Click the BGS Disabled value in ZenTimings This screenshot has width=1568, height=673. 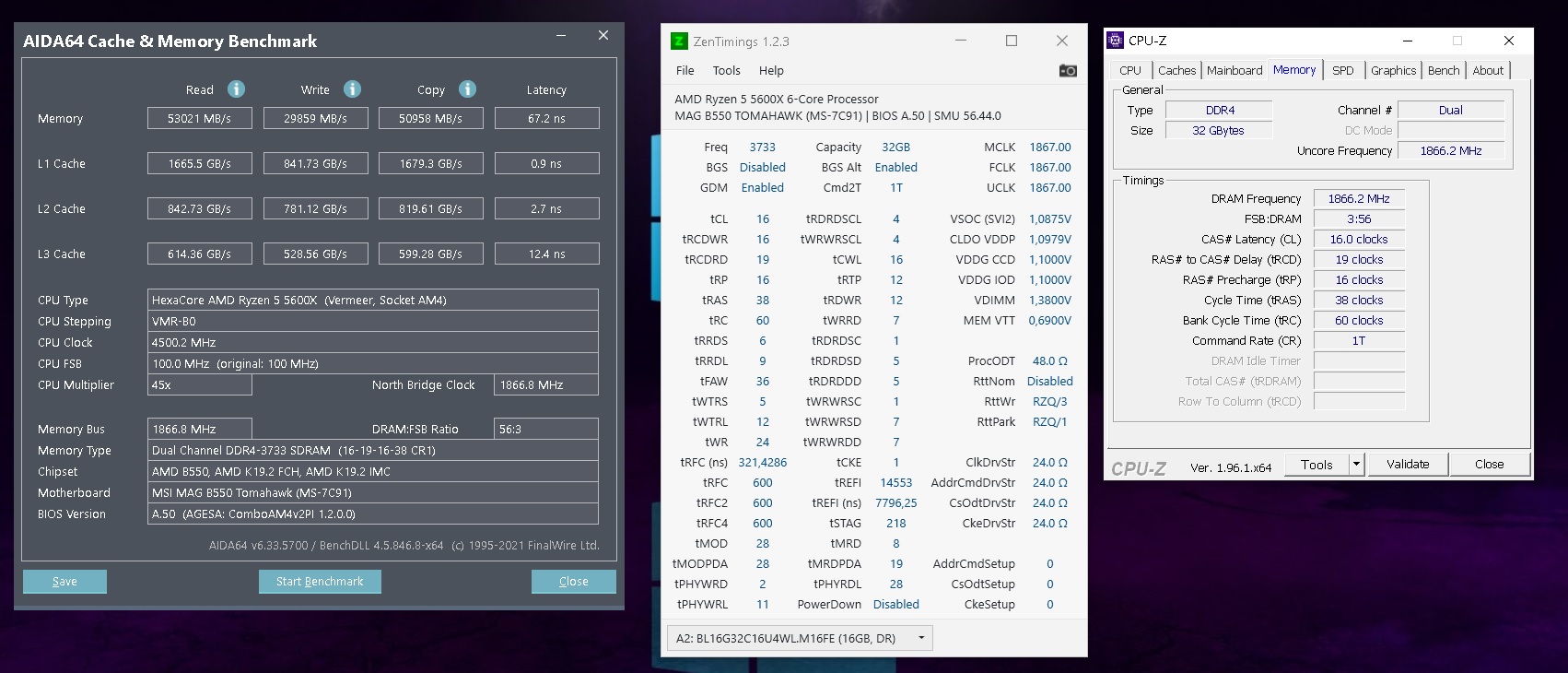[x=763, y=167]
